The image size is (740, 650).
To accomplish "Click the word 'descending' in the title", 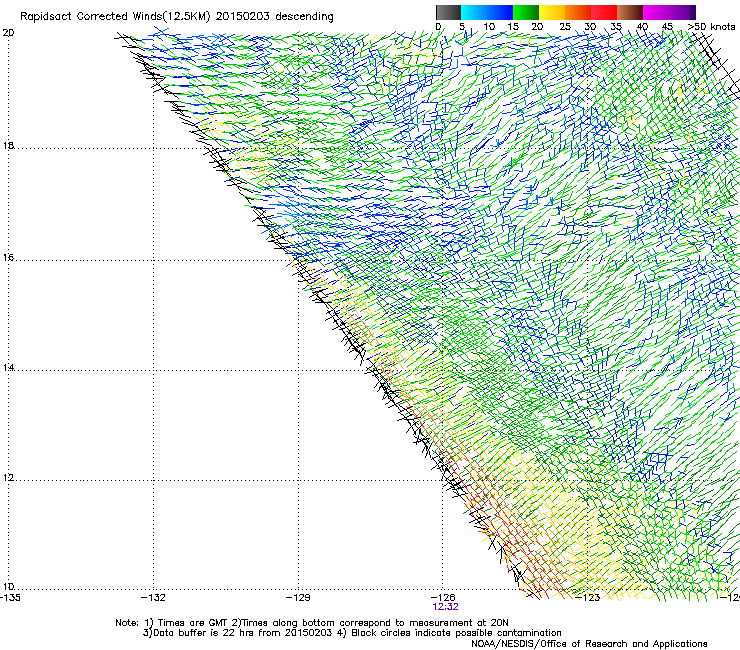I will tap(304, 17).
